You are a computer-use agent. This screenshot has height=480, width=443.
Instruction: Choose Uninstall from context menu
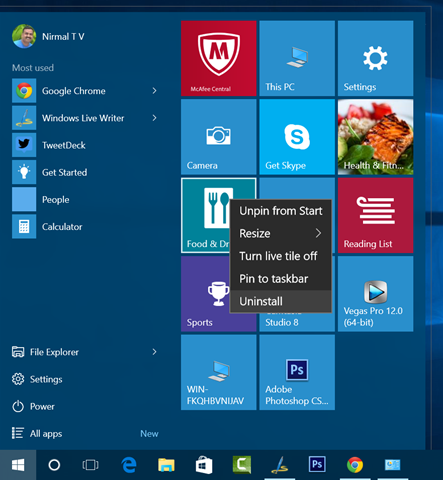click(281, 301)
